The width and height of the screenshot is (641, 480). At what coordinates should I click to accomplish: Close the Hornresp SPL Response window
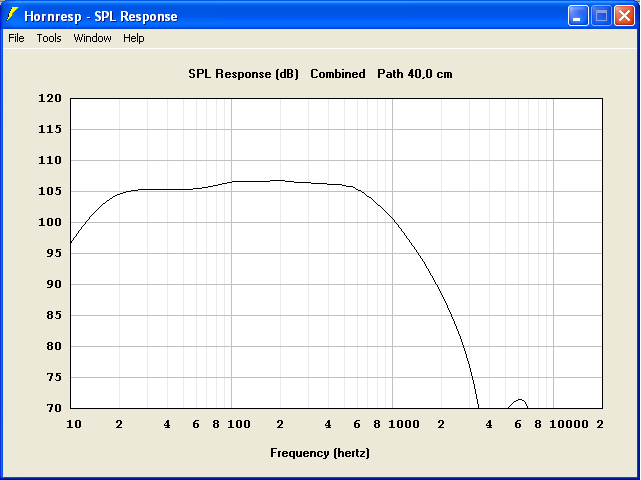point(625,16)
